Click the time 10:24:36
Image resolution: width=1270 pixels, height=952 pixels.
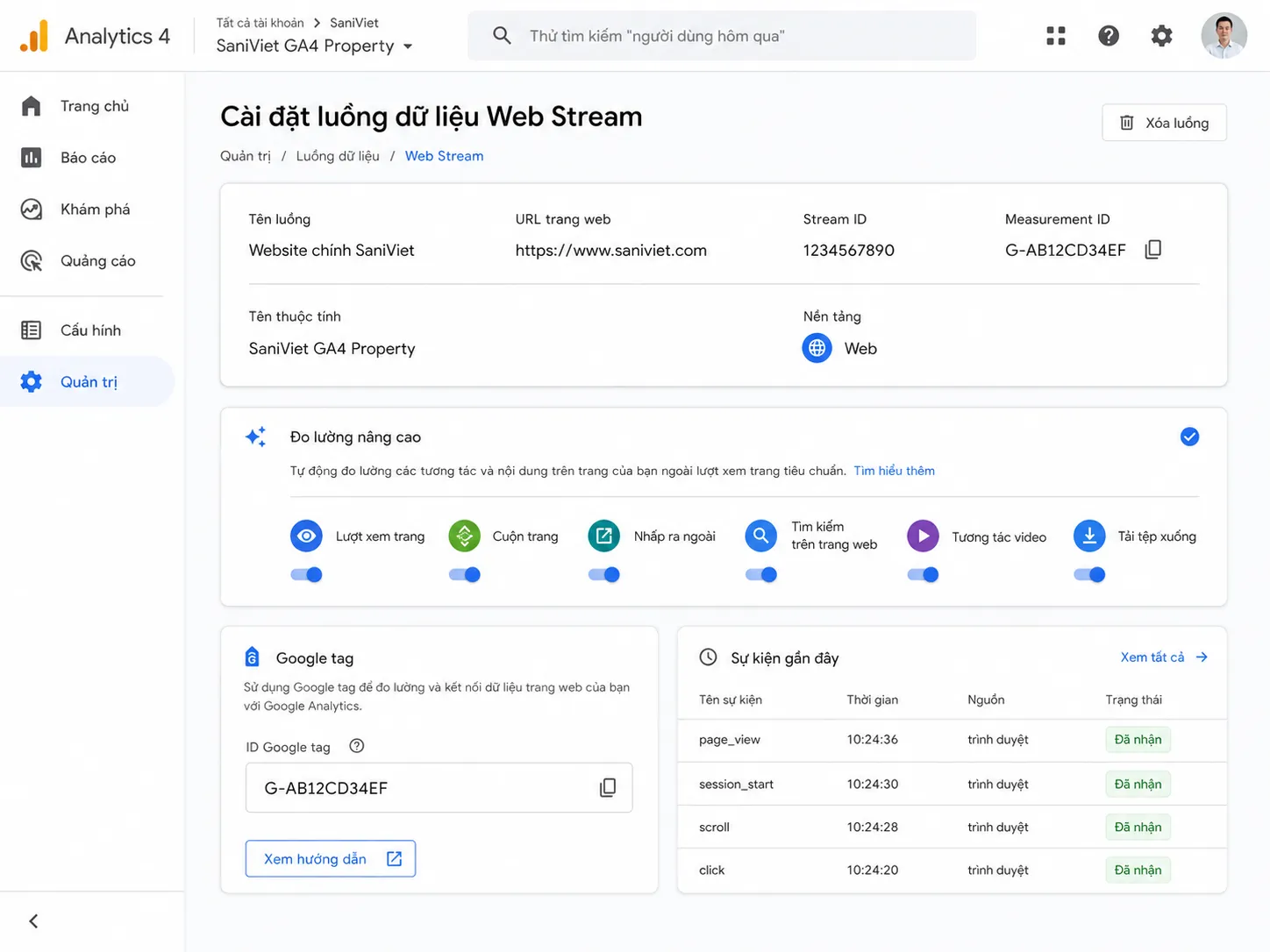click(x=872, y=739)
